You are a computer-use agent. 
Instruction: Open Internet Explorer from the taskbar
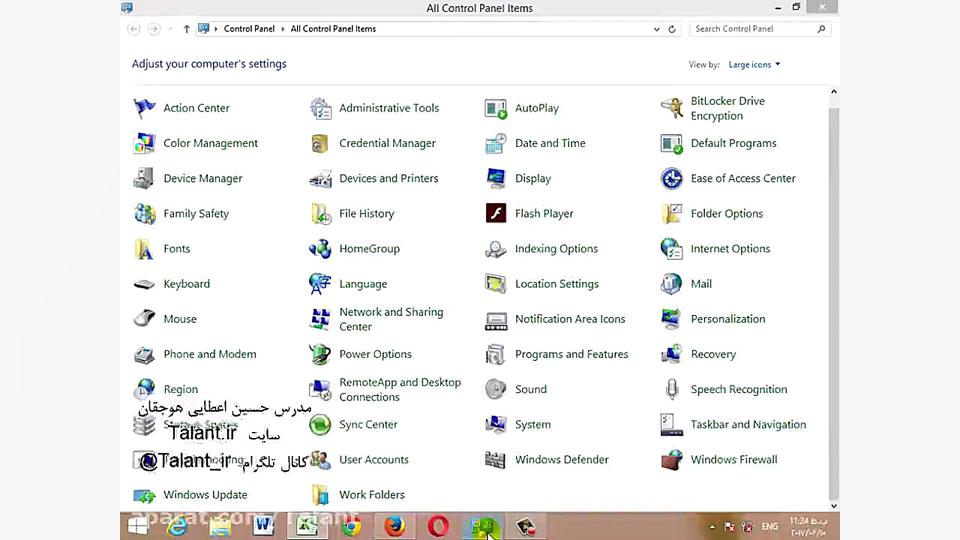178,527
